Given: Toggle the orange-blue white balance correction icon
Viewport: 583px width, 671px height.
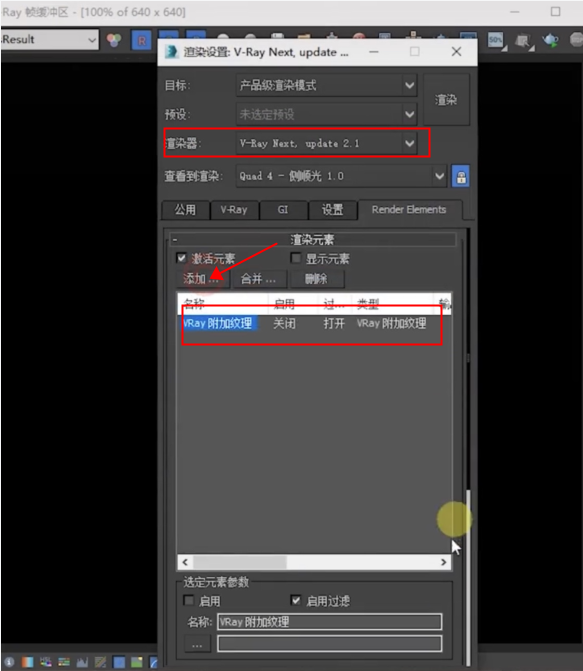Looking at the screenshot, I should [27, 662].
